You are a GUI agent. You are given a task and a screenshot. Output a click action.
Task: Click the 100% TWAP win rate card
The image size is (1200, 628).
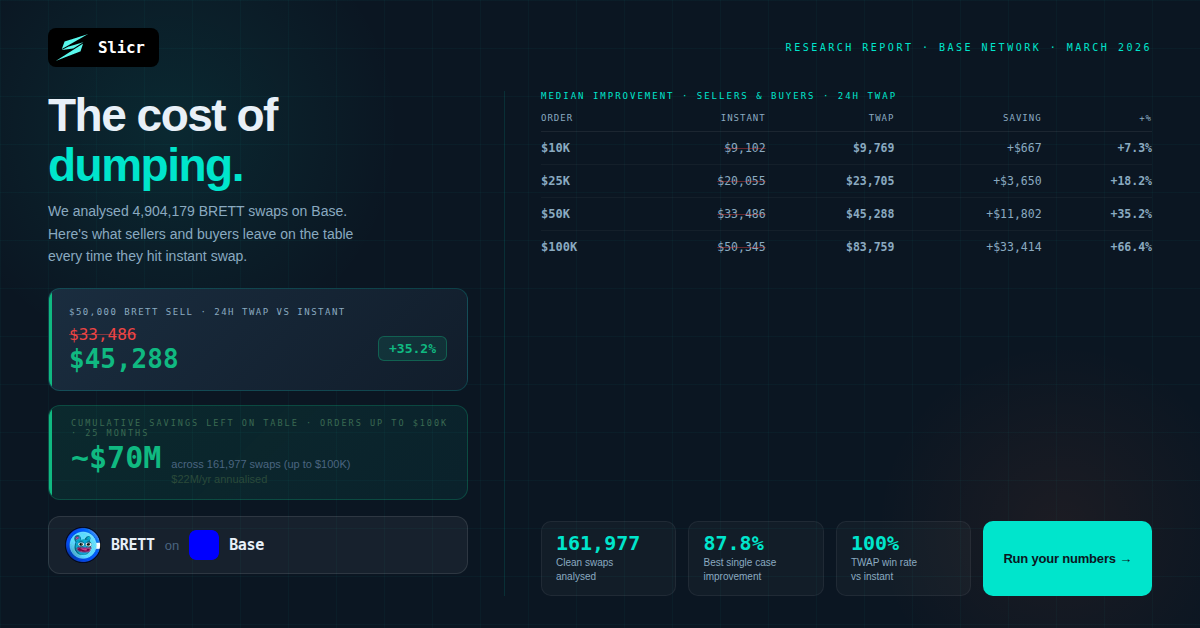(x=903, y=558)
